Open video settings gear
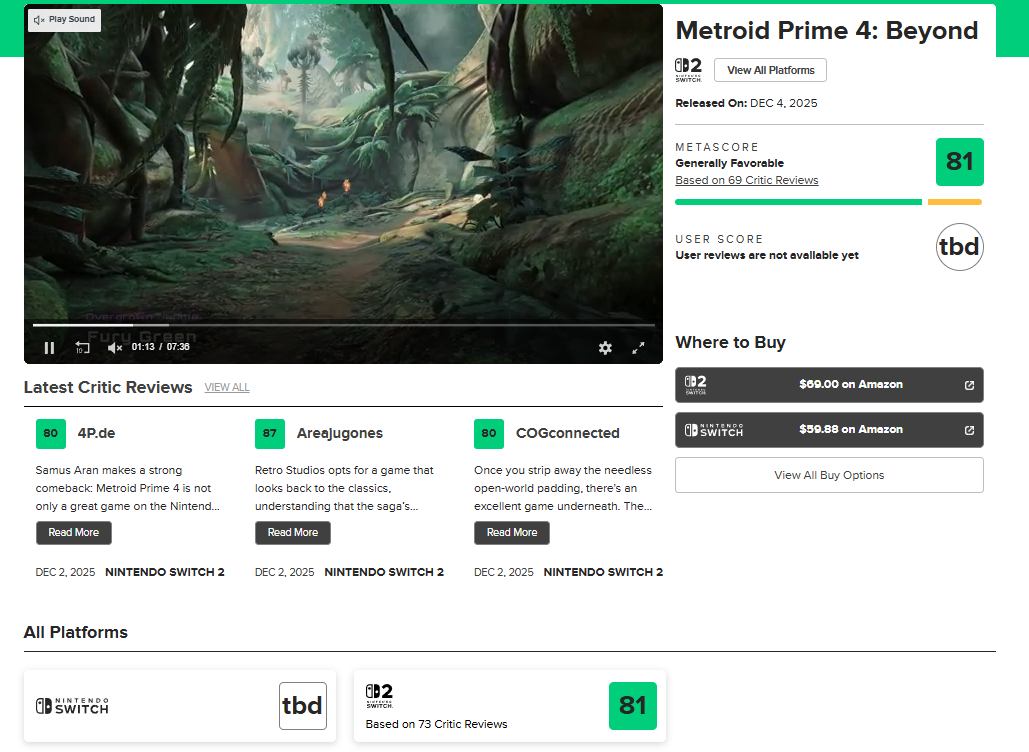The width and height of the screenshot is (1029, 752). 605,348
